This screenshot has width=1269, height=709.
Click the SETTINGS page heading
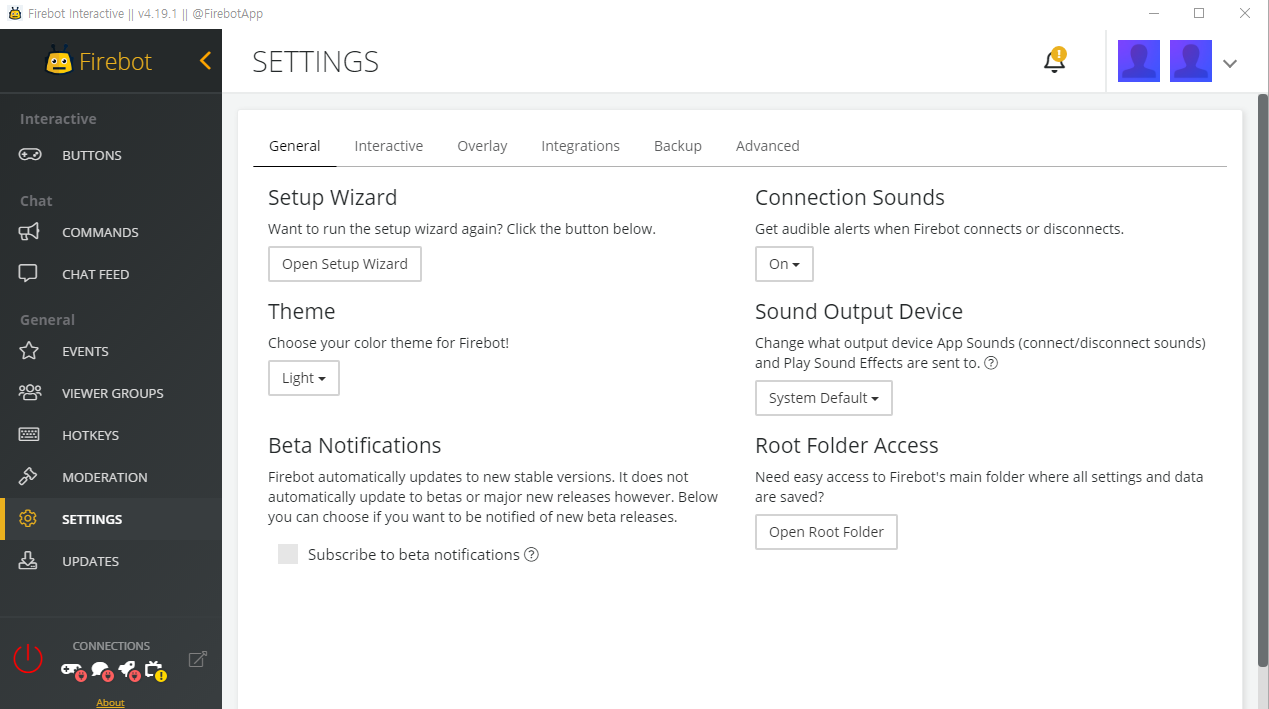coord(315,62)
